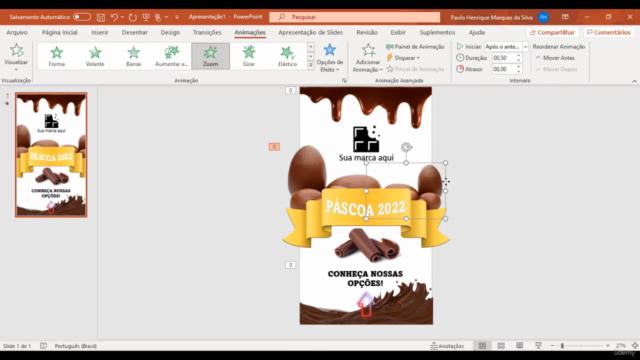Select the Forma animation effect
The image size is (640, 360).
(57, 56)
